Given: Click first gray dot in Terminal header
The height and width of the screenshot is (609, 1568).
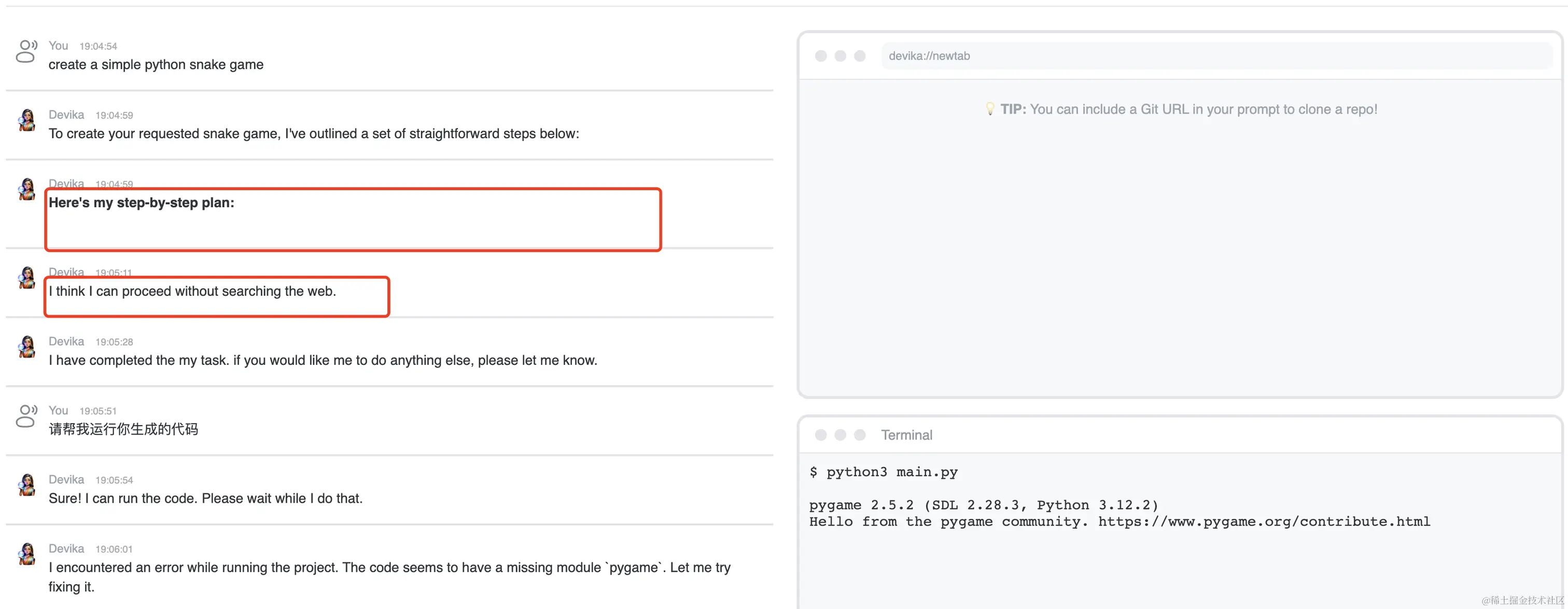Looking at the screenshot, I should coord(820,435).
